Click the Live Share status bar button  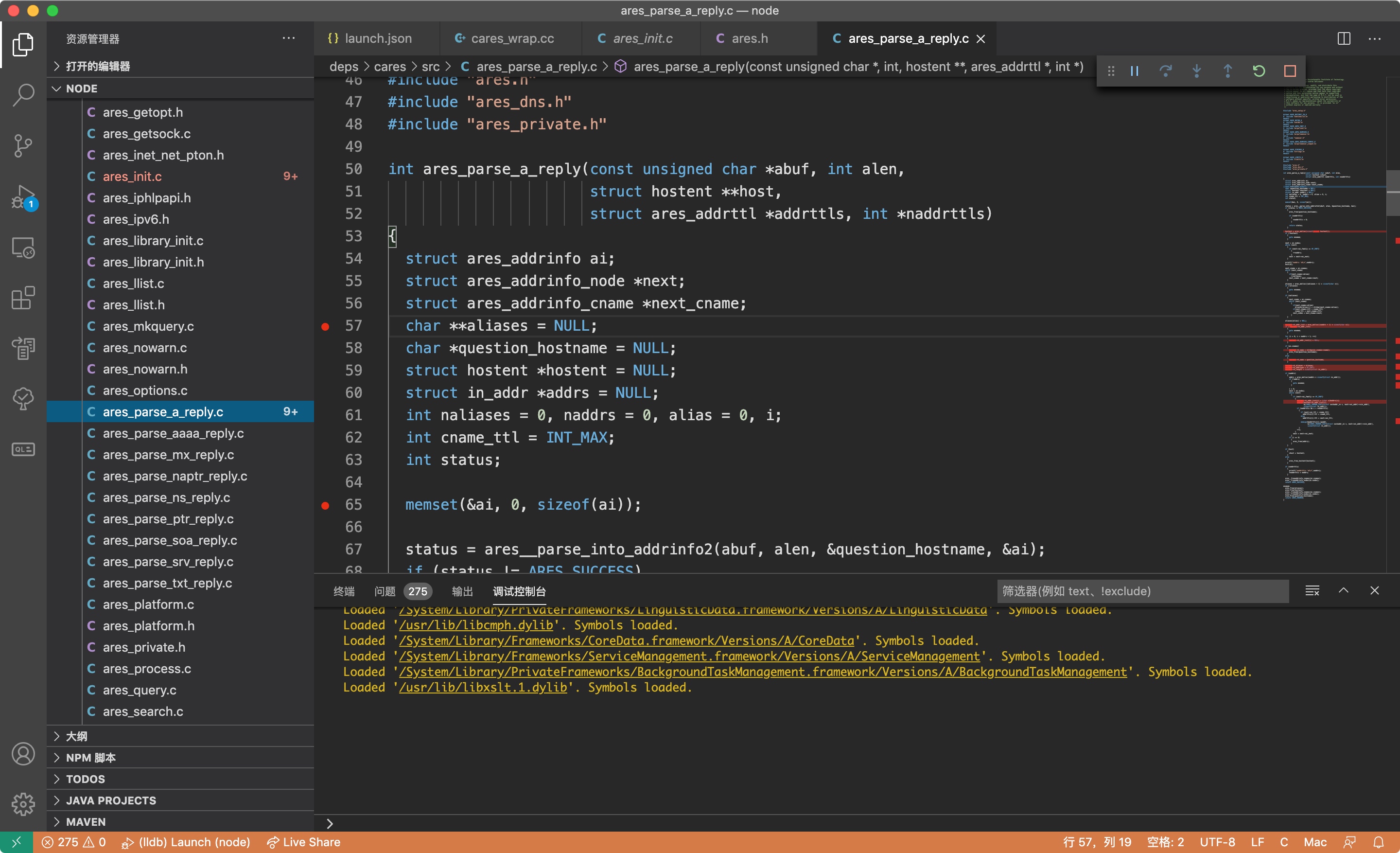pyautogui.click(x=303, y=842)
